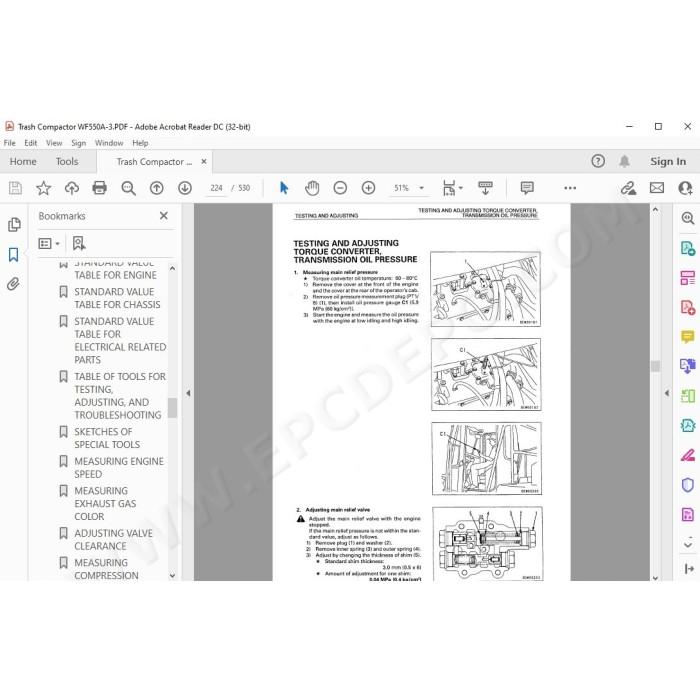Open bookmark MEASURING EXHAUST GAS COLOR
Image resolution: width=700 pixels, height=700 pixels.
105,504
